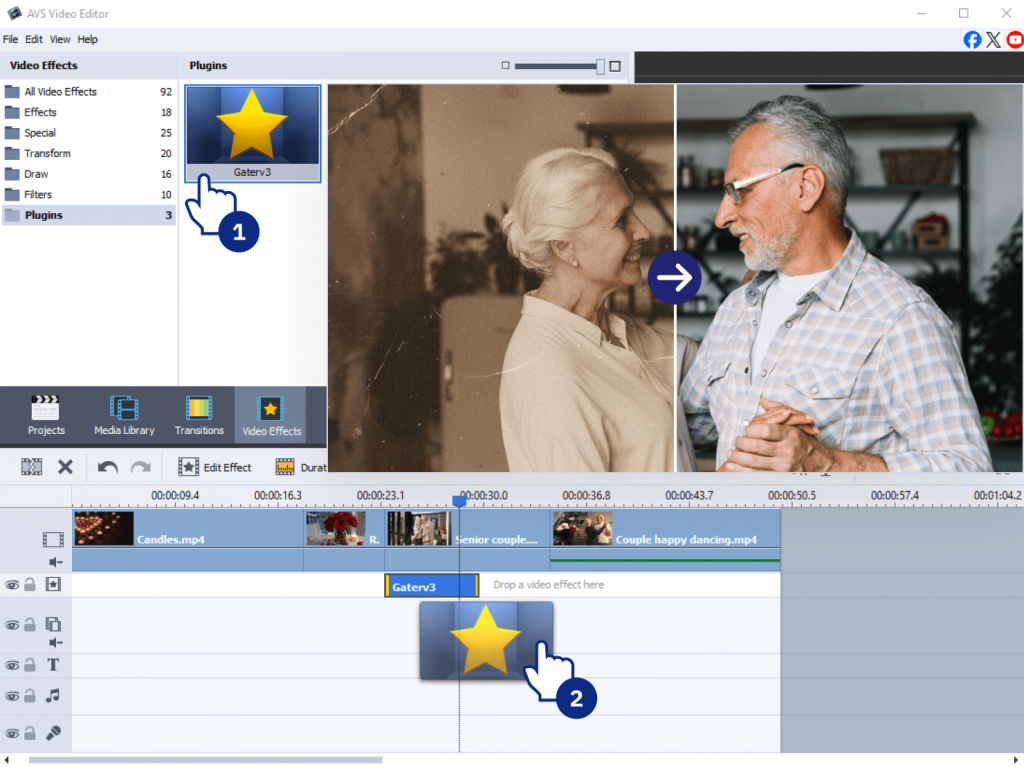Lock the audio music track
1024x767 pixels.
tap(30, 696)
